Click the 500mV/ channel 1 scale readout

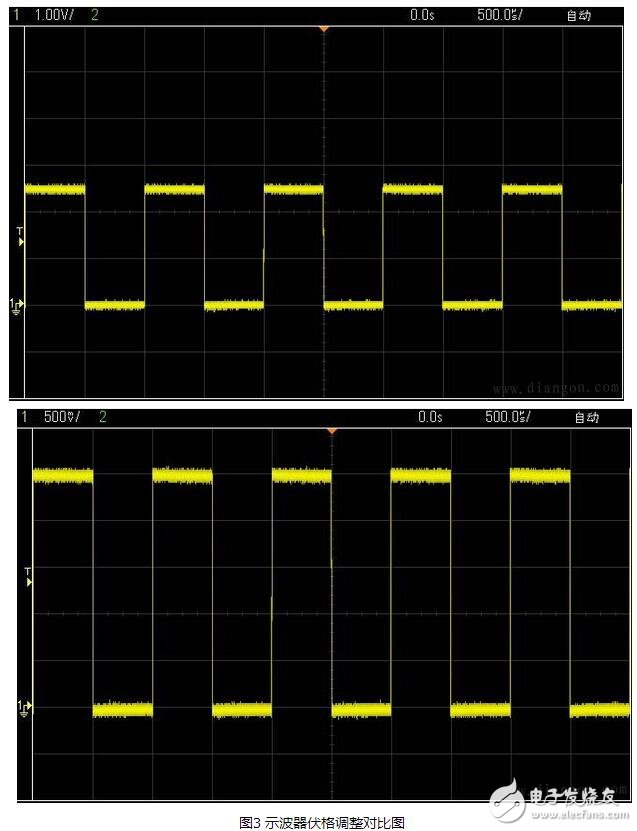pos(62,417)
